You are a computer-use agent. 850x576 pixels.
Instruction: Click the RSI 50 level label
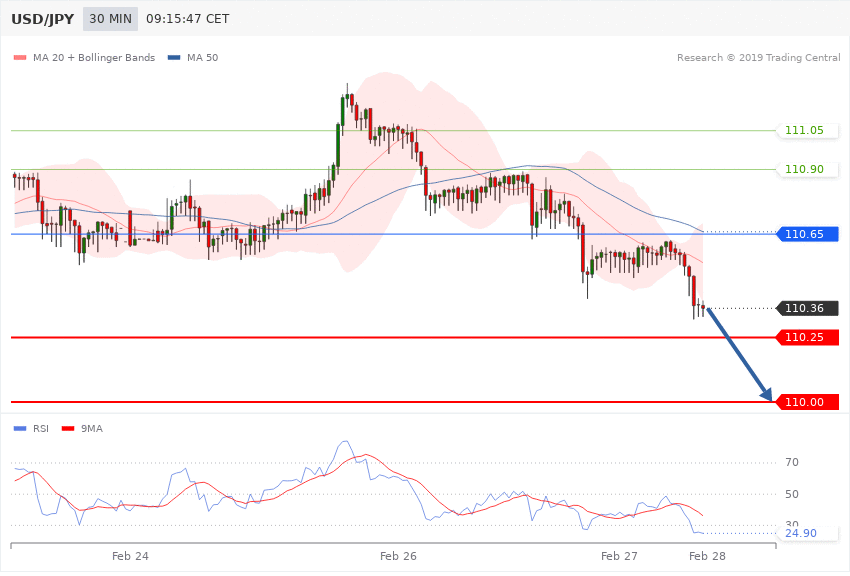[x=792, y=494]
